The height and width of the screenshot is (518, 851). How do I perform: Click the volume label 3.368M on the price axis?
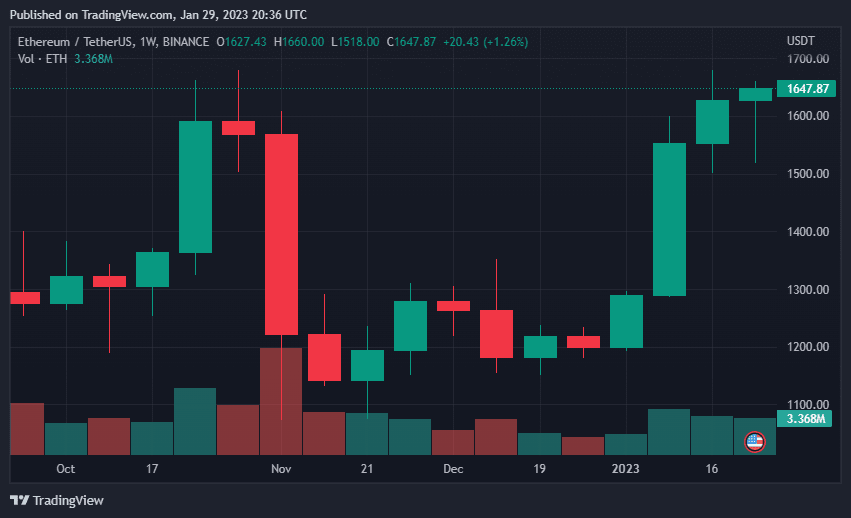(x=804, y=419)
